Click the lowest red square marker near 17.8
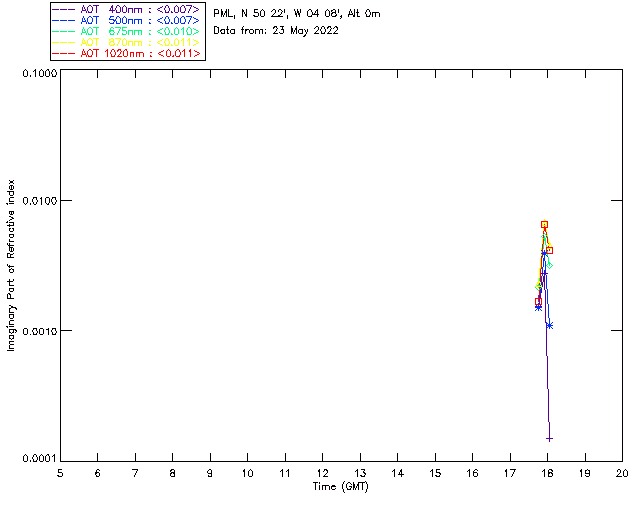This screenshot has height=512, width=640. tap(538, 302)
